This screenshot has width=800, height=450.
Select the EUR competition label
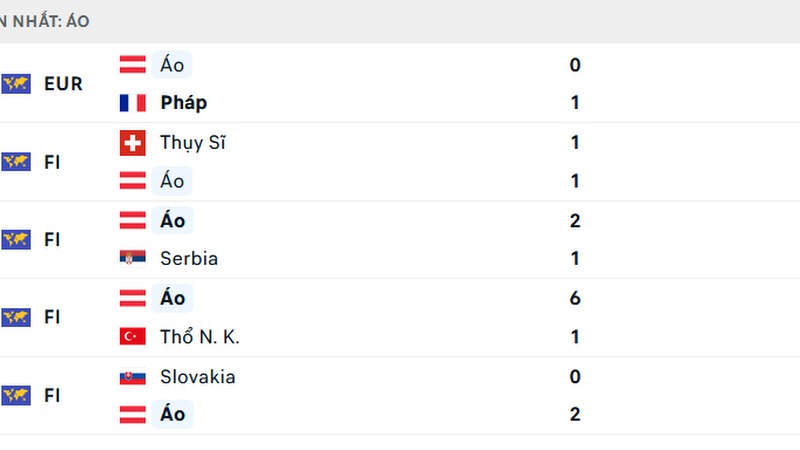tap(63, 84)
